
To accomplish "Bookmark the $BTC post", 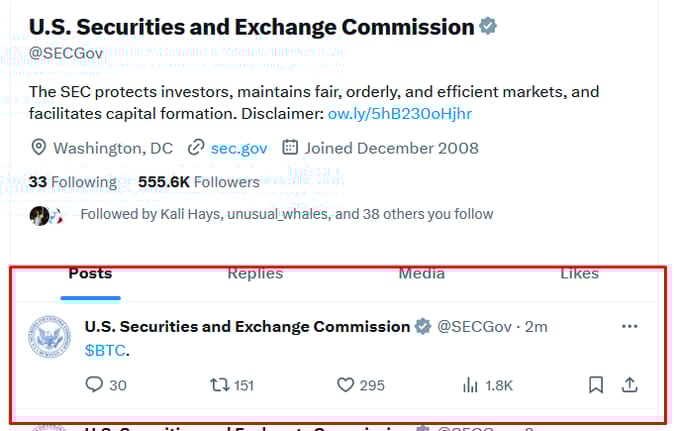I will coord(596,385).
